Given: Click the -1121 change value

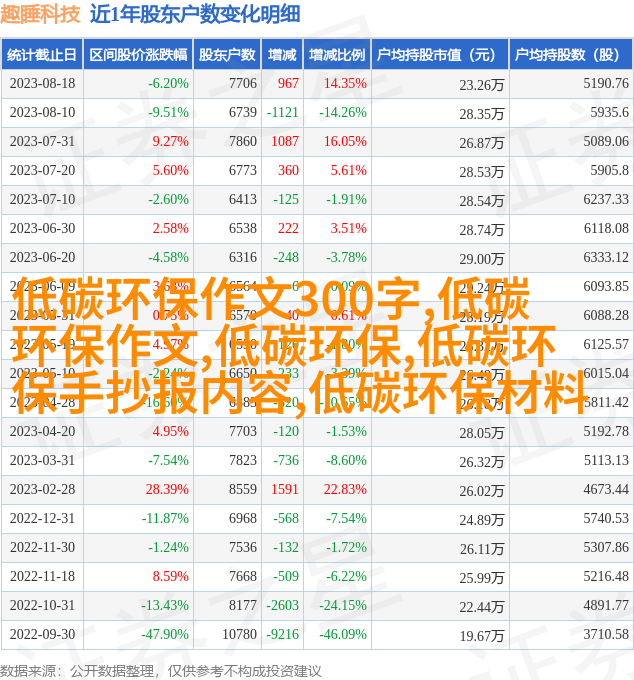Looking at the screenshot, I should (x=283, y=112).
